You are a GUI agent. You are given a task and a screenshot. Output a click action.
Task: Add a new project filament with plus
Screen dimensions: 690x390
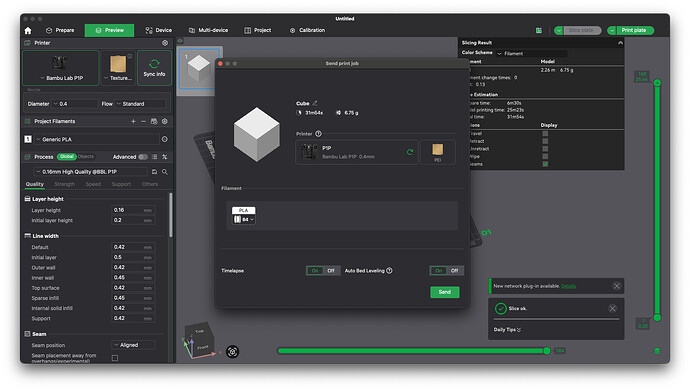pos(133,121)
